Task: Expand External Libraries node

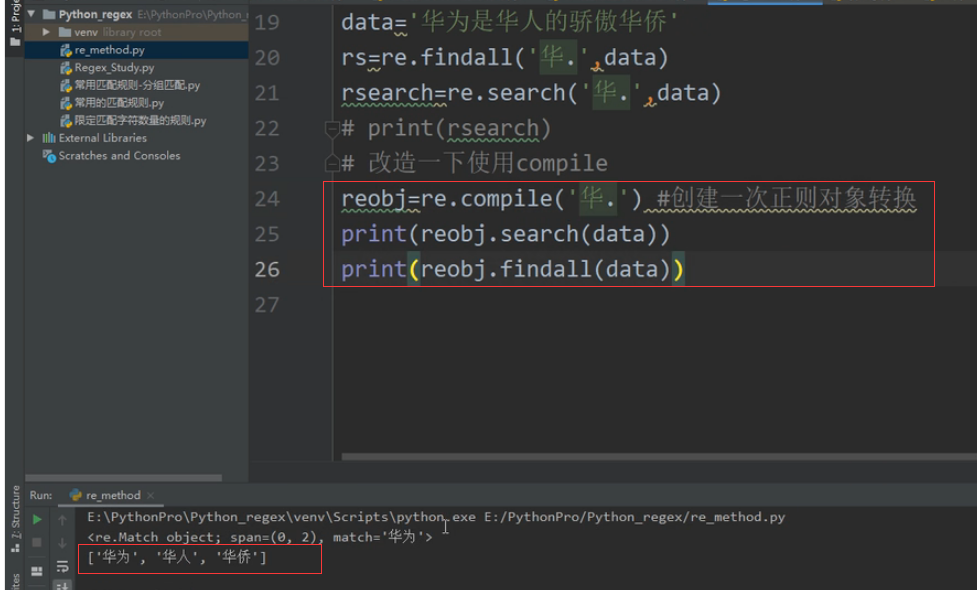Action: click(30, 138)
